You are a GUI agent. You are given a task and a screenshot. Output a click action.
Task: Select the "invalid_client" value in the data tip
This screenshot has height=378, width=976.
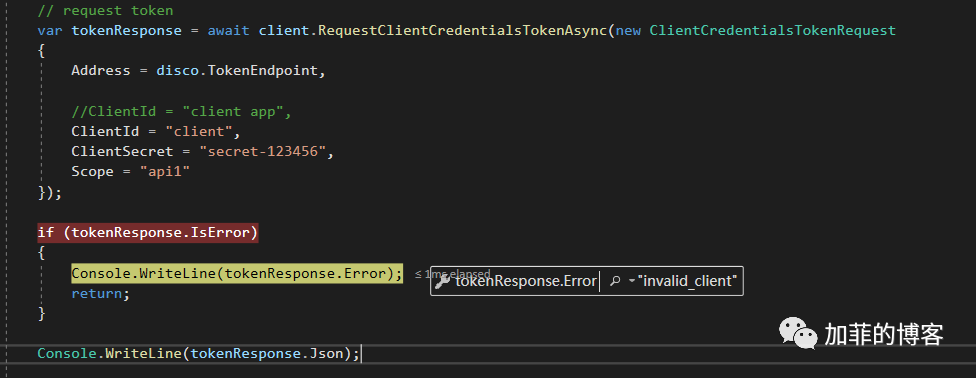[687, 281]
